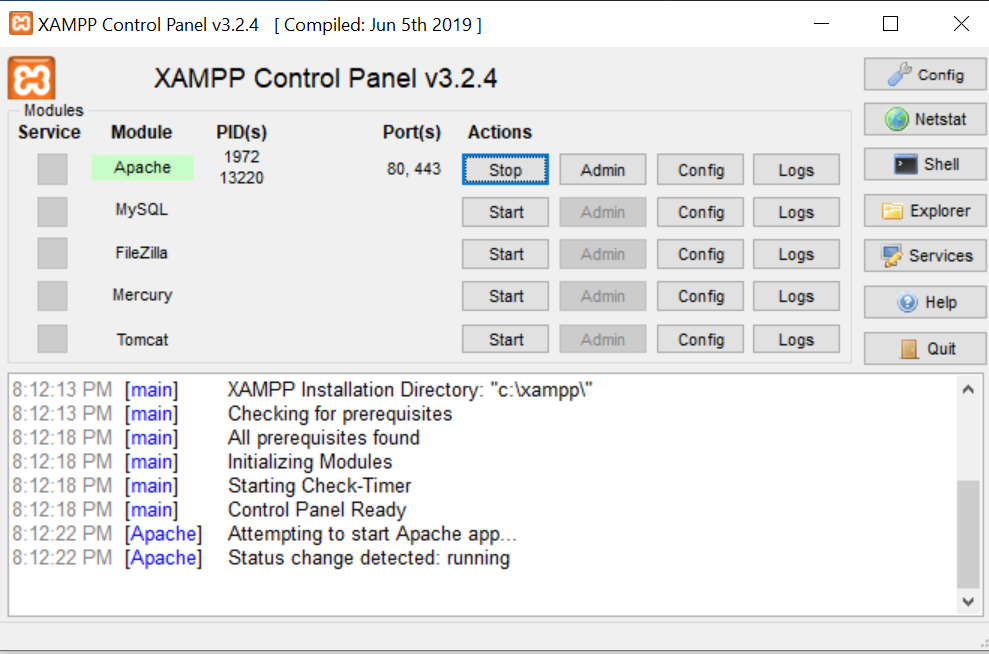
Task: Click the Mercury module label
Action: point(142,295)
